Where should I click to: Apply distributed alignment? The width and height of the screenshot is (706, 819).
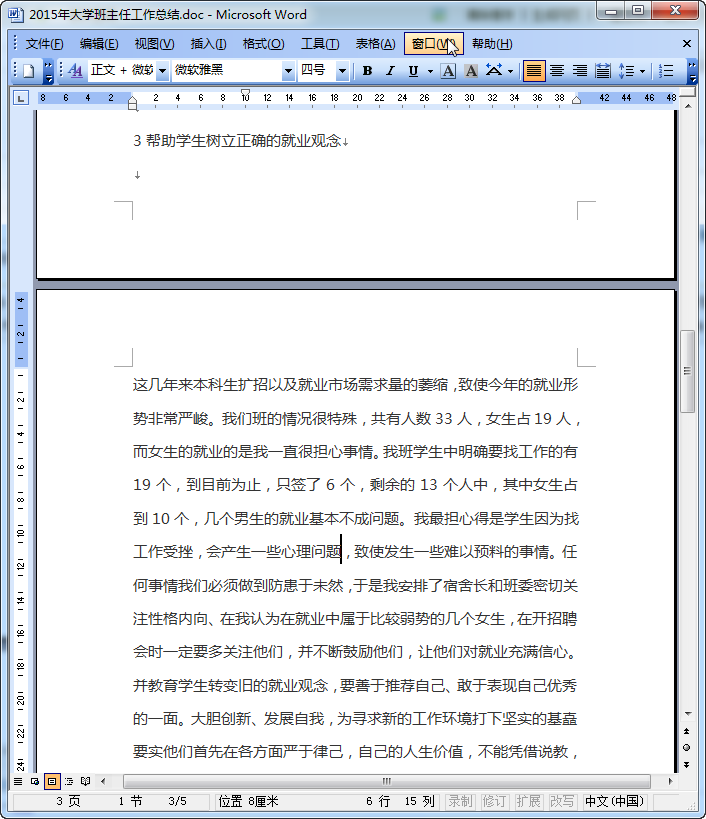click(603, 71)
